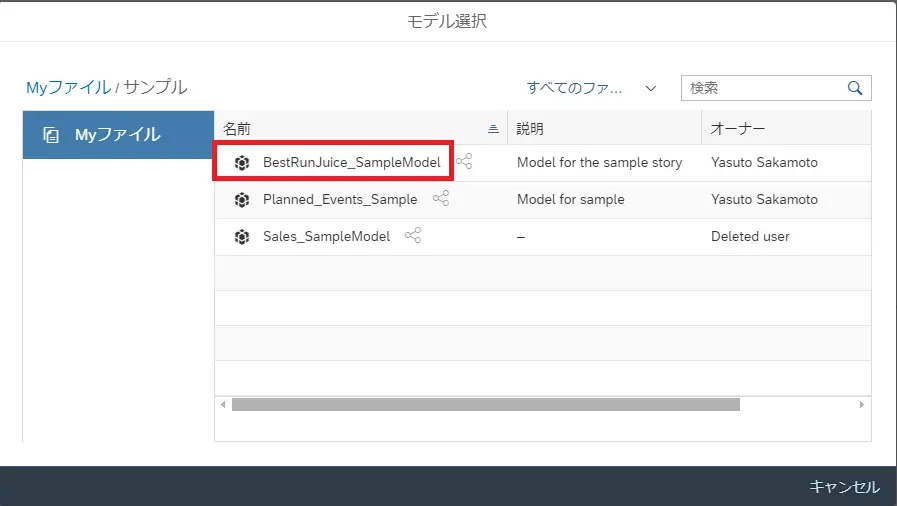
Task: Click the model icon beside Planned_Events_Sample
Action: (242, 200)
